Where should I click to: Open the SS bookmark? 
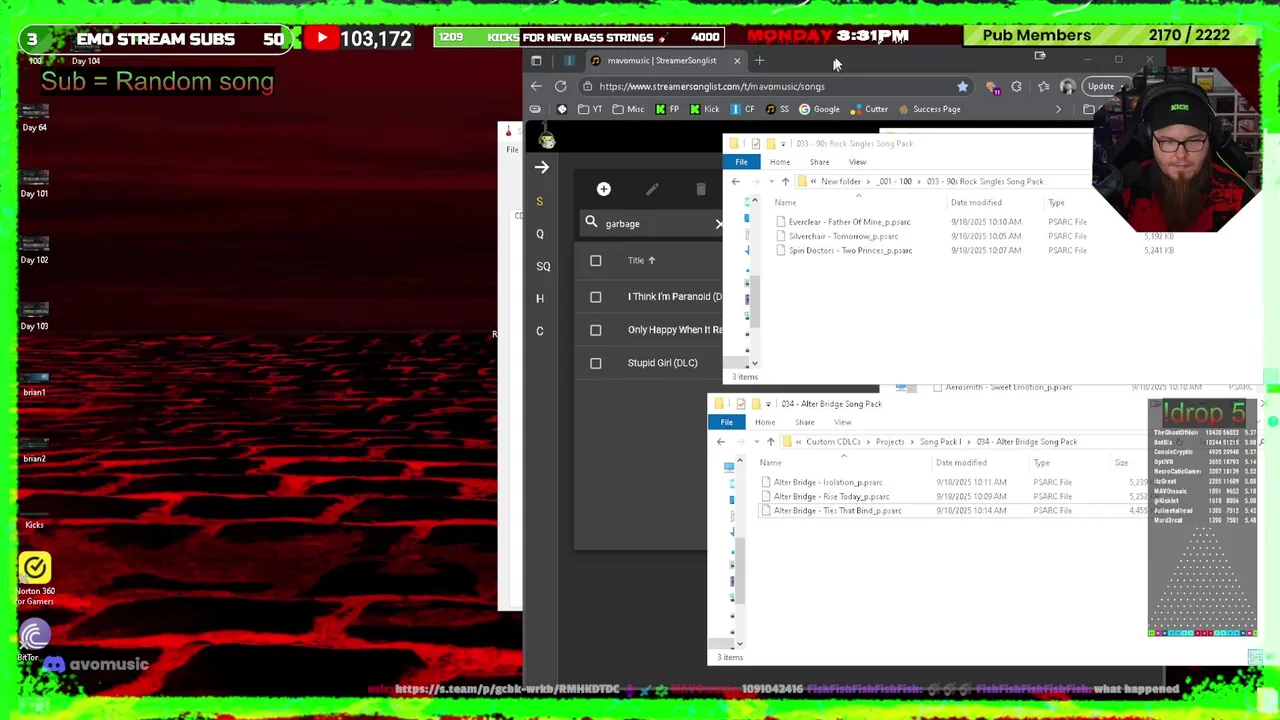click(x=777, y=109)
